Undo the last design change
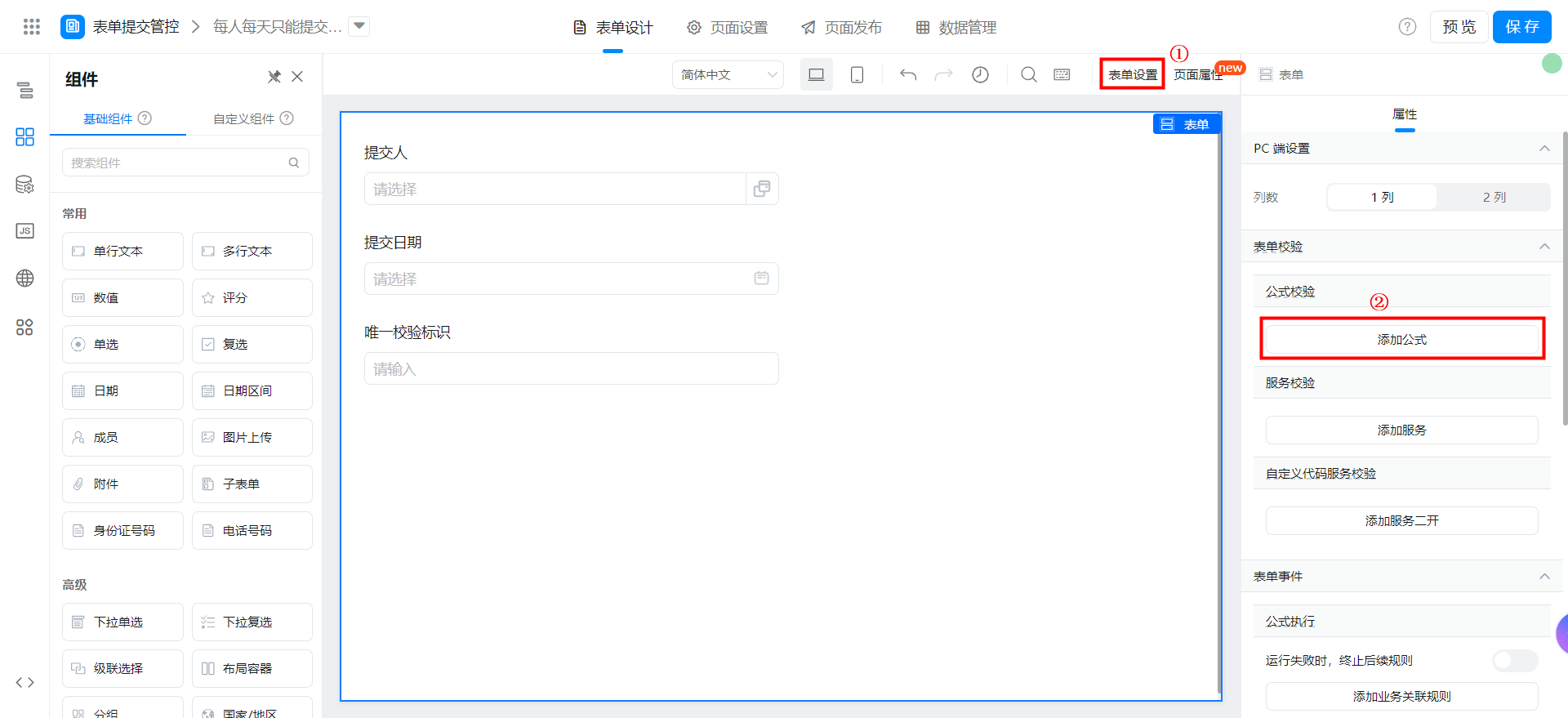This screenshot has width=1568, height=718. pos(908,74)
